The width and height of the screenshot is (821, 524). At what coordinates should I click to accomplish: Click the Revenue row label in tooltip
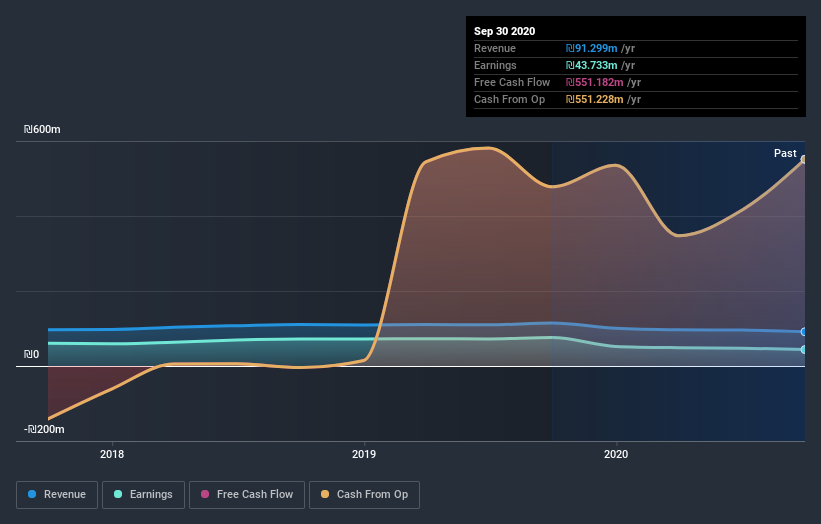click(x=495, y=48)
